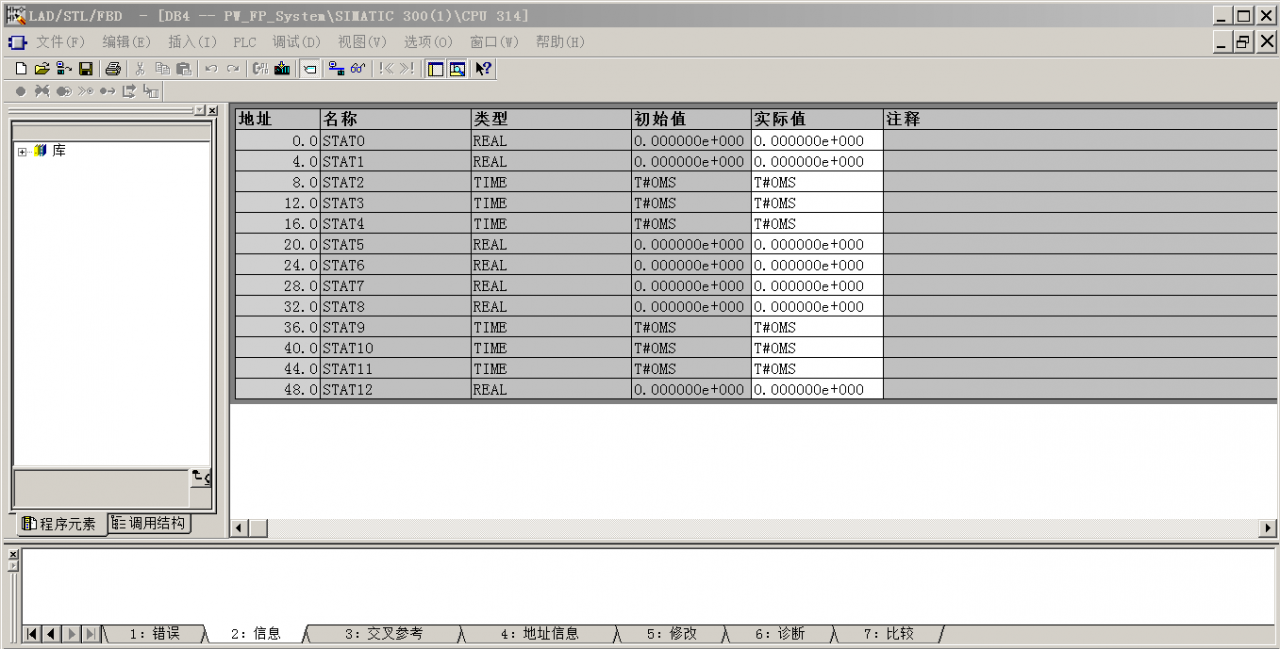Expand the 库 library tree node
This screenshot has width=1280, height=649.
(22, 152)
